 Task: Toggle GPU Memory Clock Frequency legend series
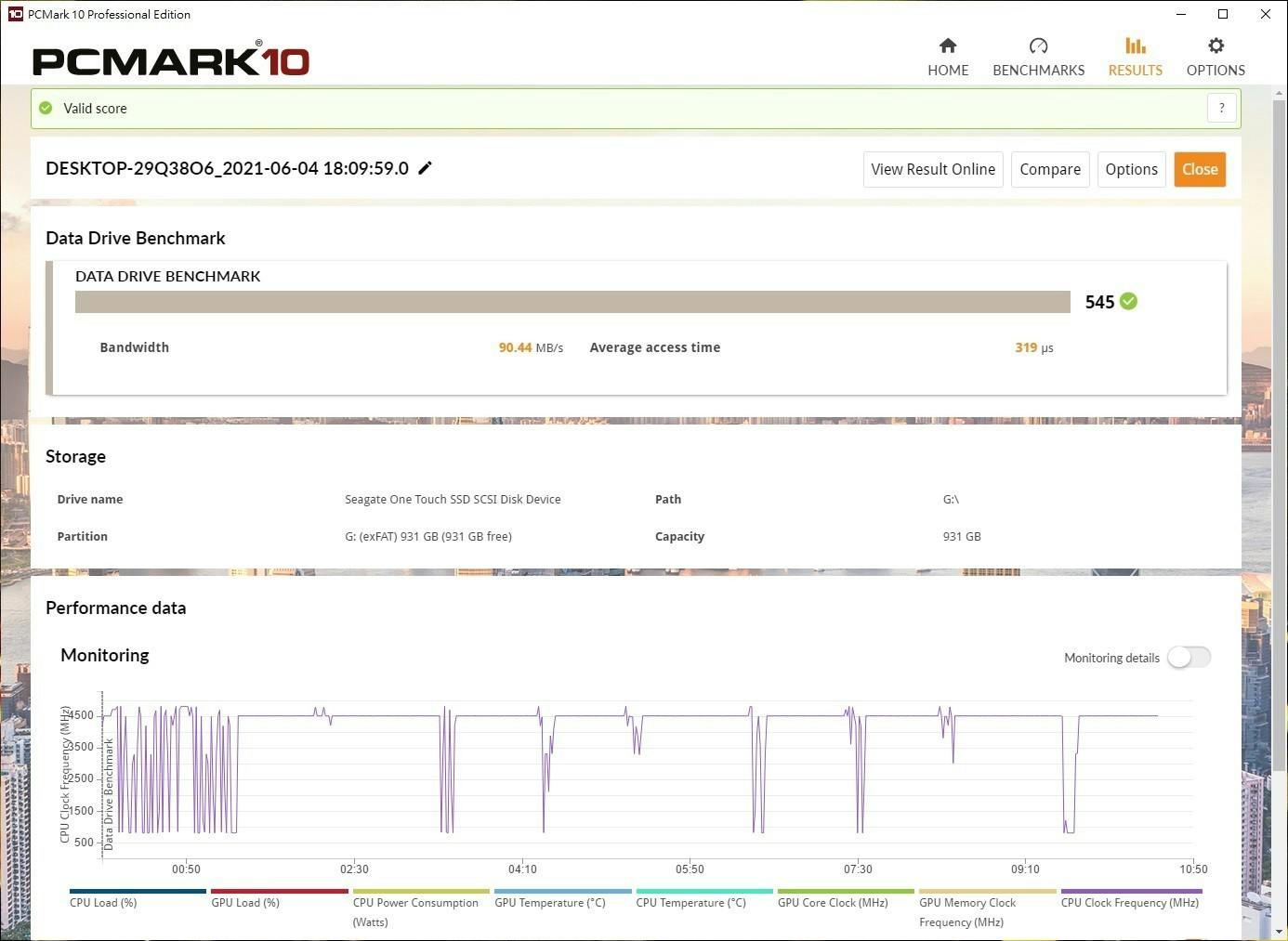[x=987, y=911]
